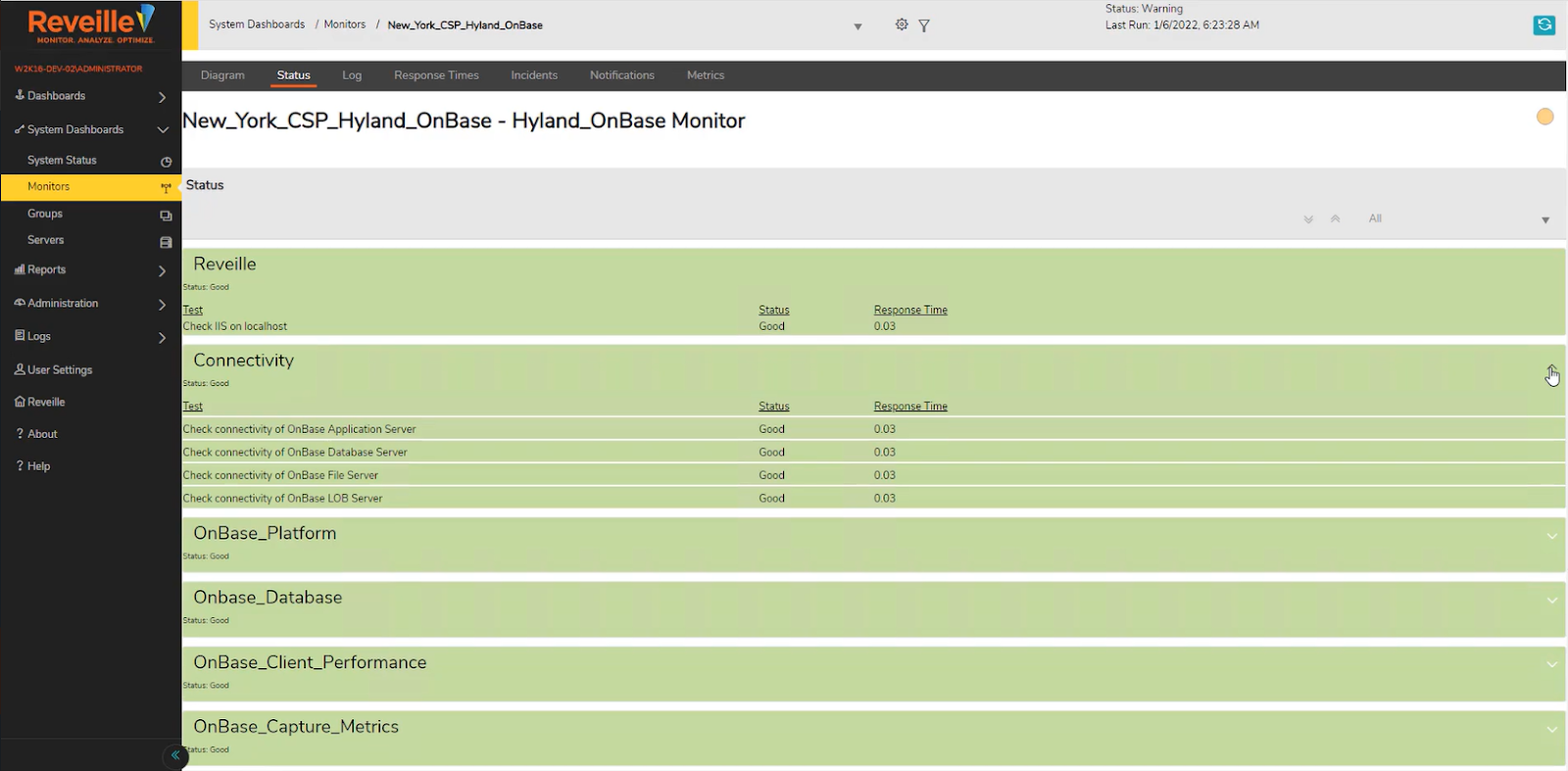Click the Monitors antenna icon
Screen dimensions: 1568x771
[166, 187]
